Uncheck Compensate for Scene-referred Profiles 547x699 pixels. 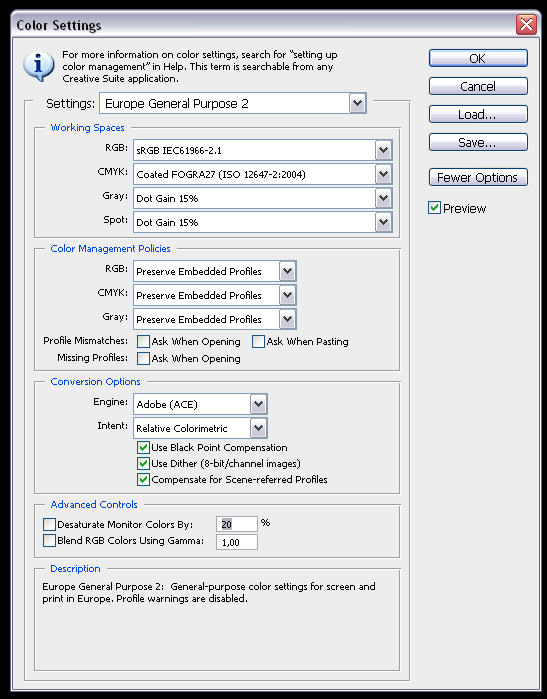tap(143, 480)
